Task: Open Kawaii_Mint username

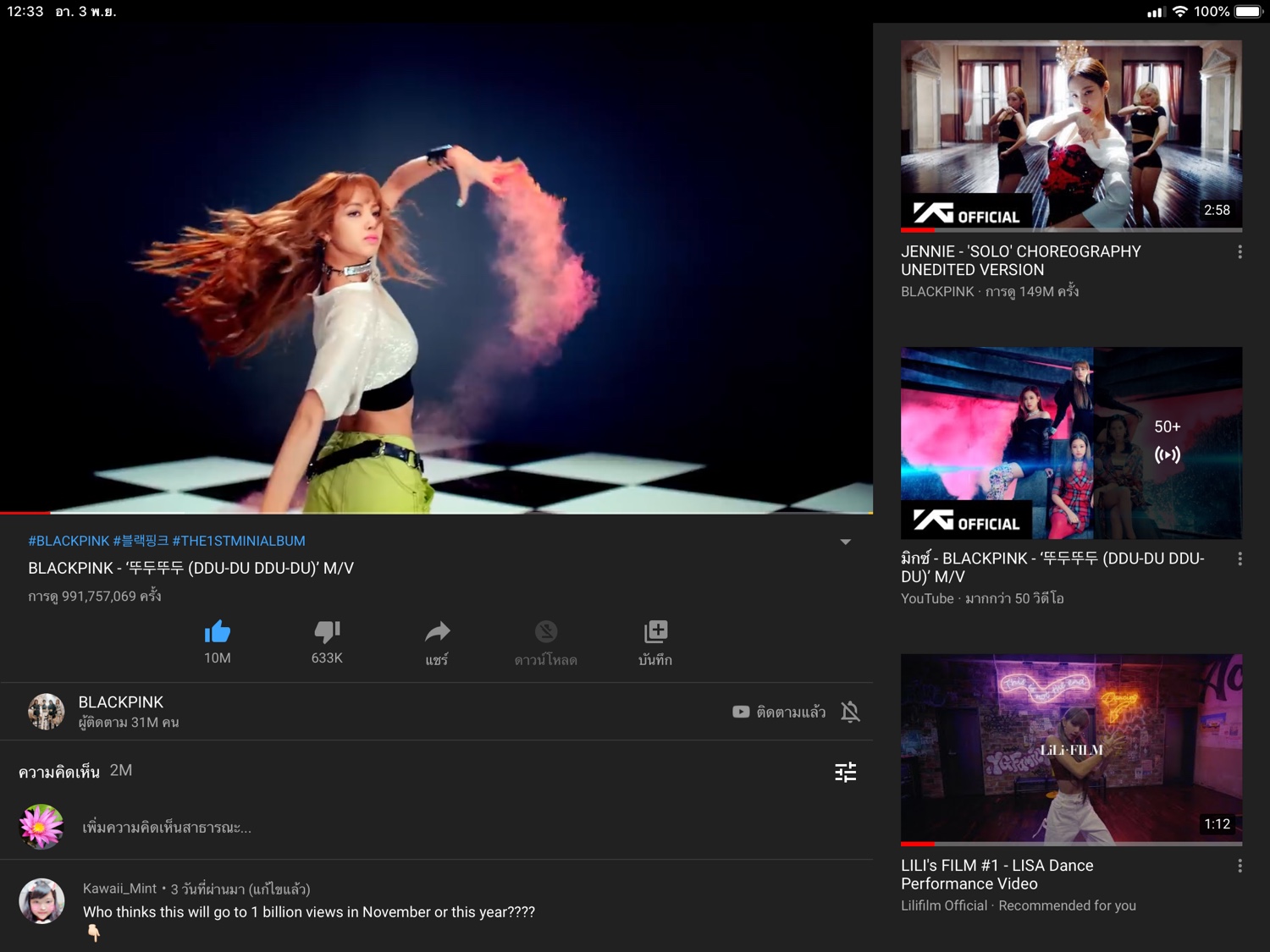Action: (x=119, y=889)
